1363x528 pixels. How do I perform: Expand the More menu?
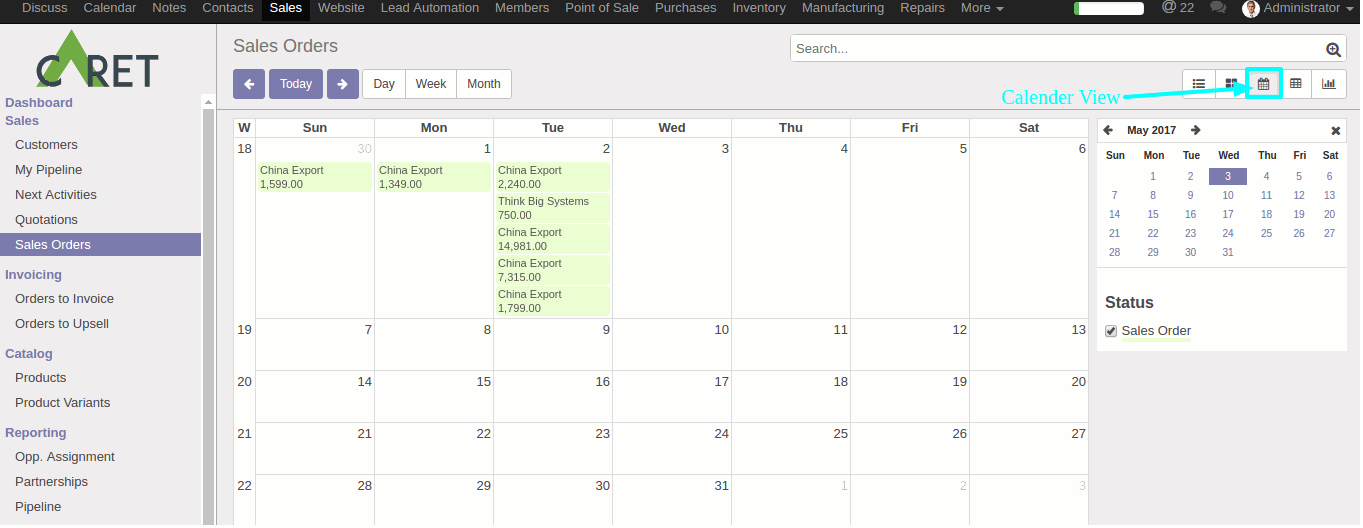click(x=982, y=8)
